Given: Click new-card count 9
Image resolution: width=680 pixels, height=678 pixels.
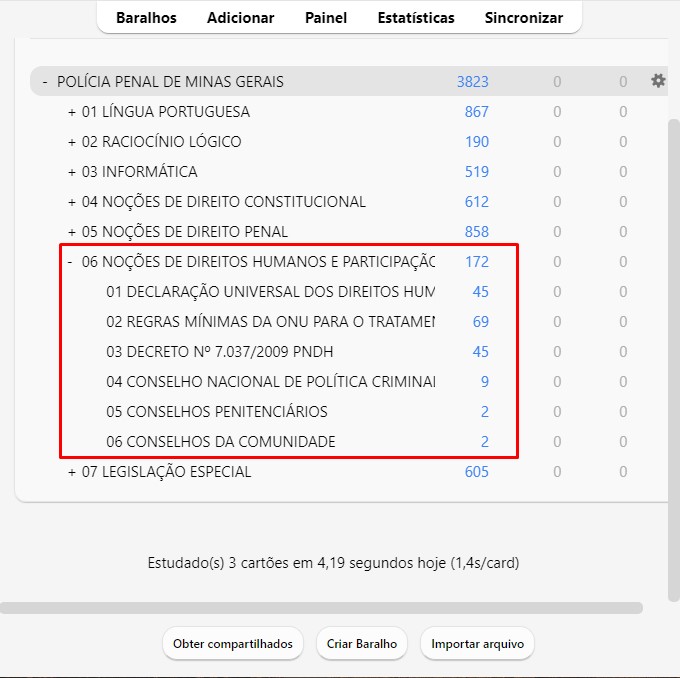Looking at the screenshot, I should (485, 381).
